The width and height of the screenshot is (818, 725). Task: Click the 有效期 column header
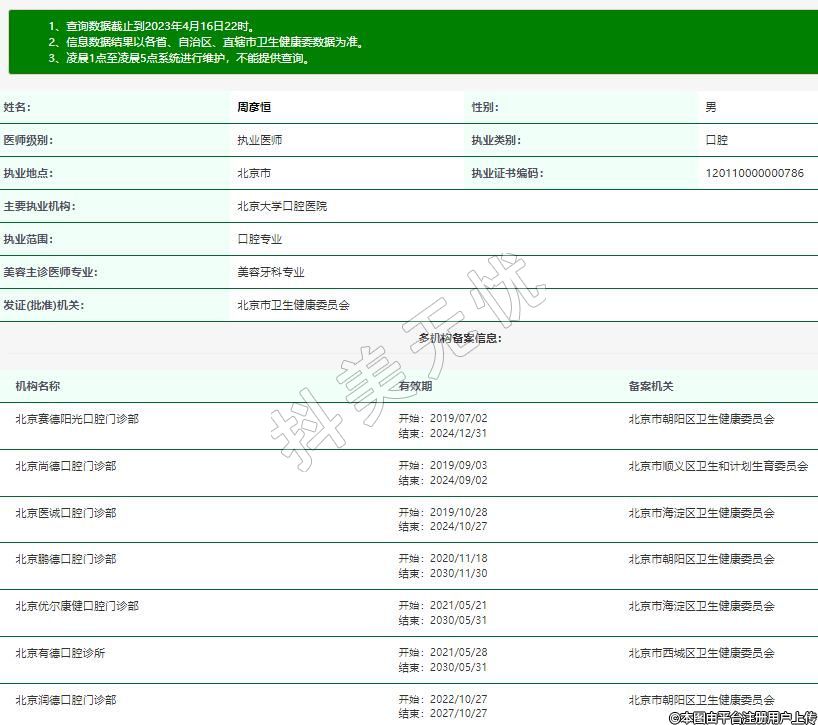click(415, 386)
